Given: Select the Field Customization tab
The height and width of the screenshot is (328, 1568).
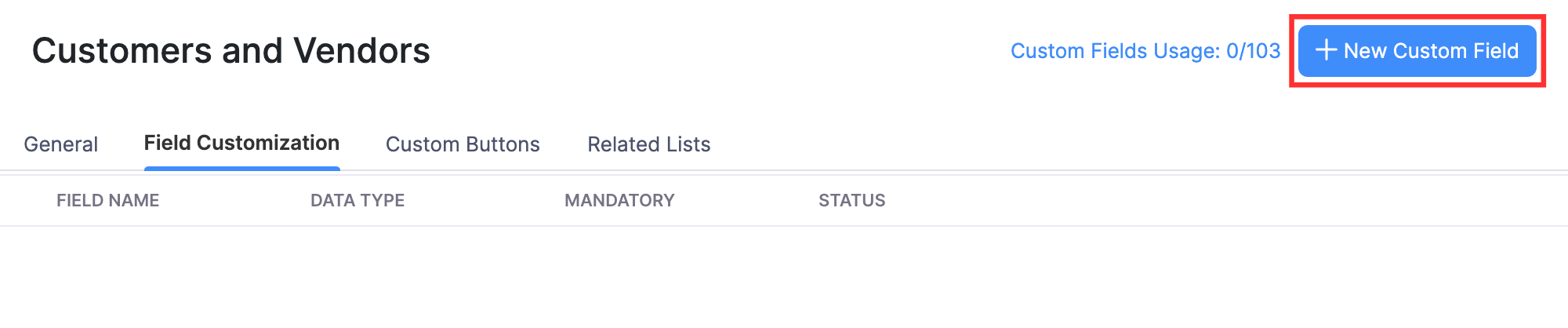Looking at the screenshot, I should (x=241, y=143).
